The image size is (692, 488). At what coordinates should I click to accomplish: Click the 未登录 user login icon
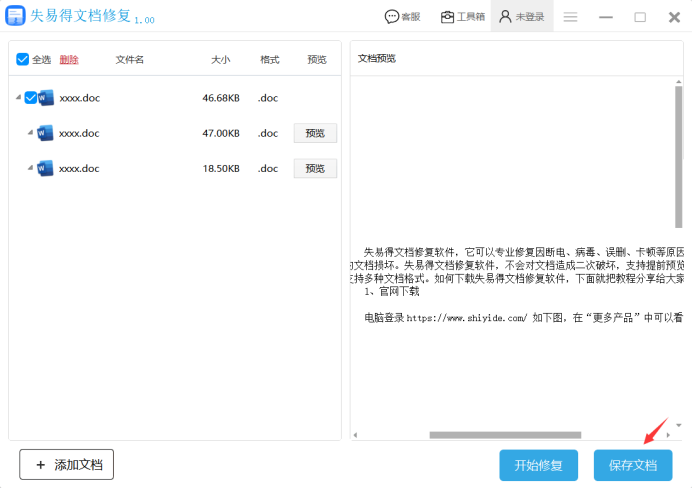pyautogui.click(x=521, y=17)
